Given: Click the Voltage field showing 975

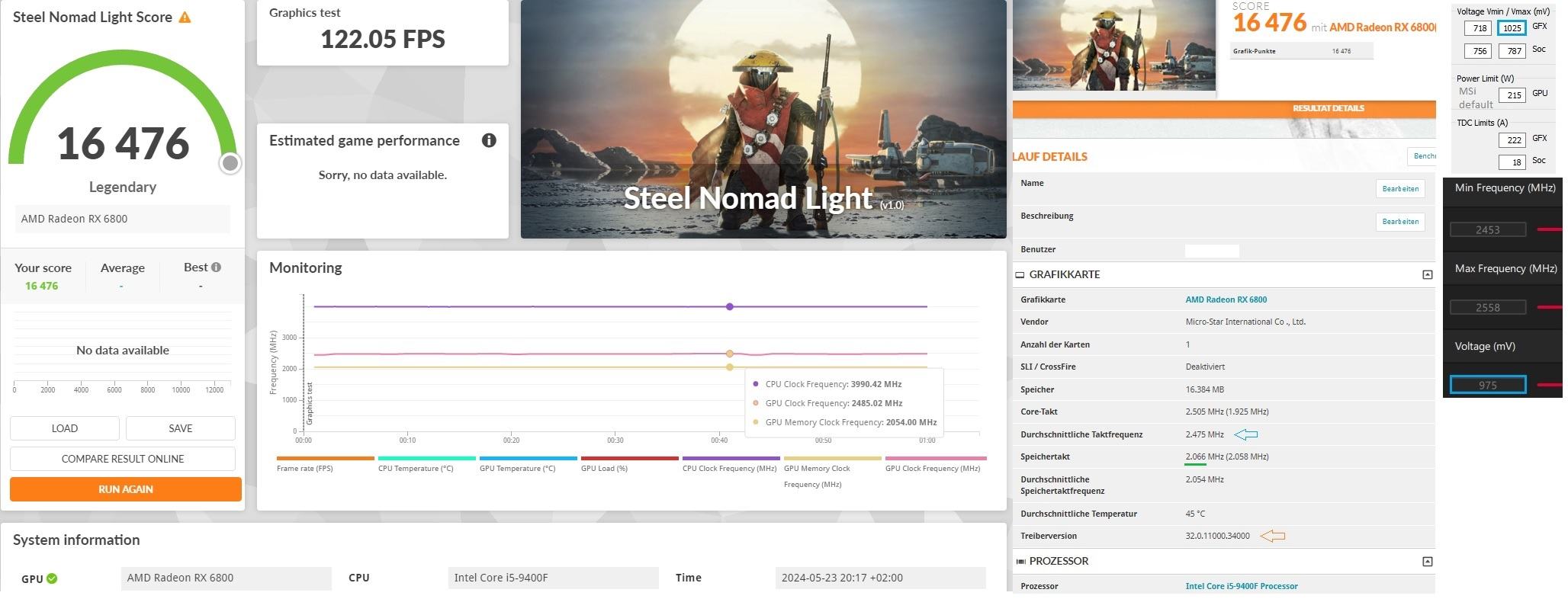Looking at the screenshot, I should (1487, 385).
